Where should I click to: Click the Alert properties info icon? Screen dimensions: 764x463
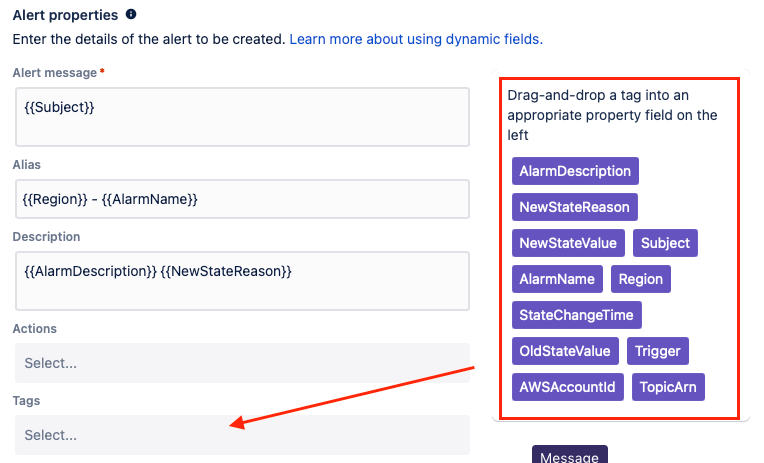coord(131,14)
